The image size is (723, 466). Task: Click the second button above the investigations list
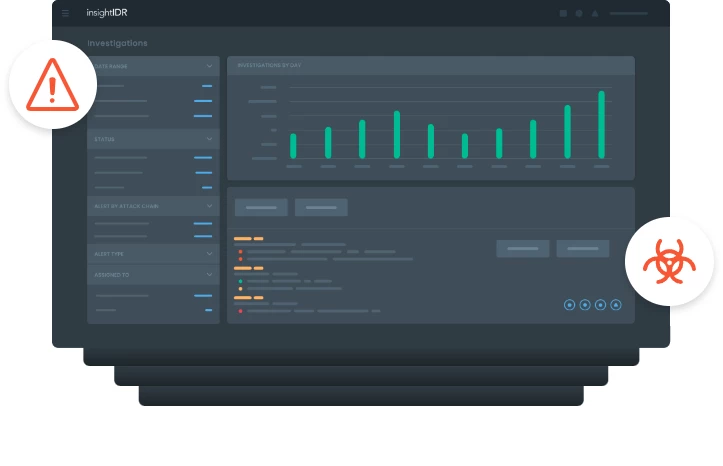coord(321,207)
